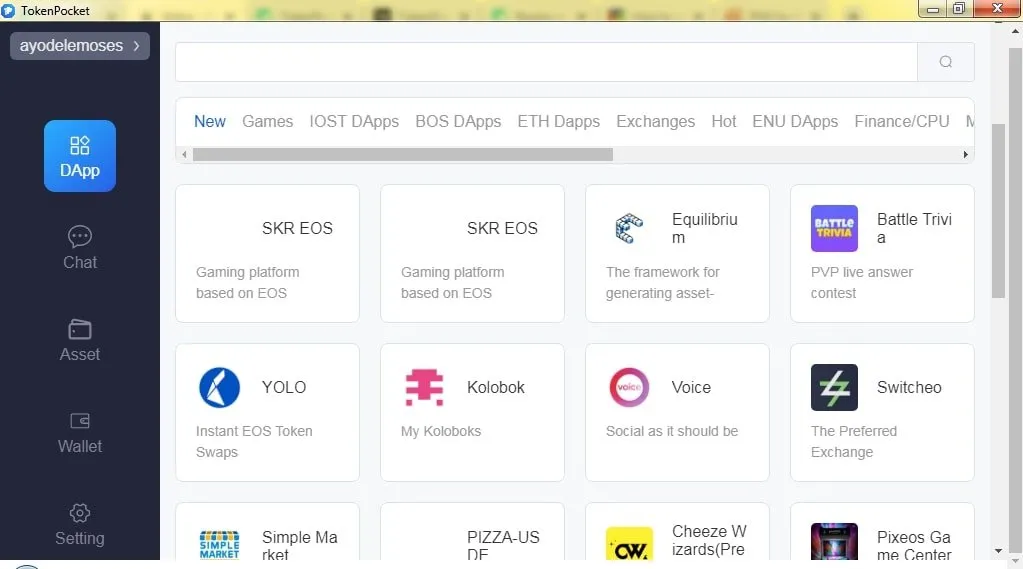Viewport: 1023px width, 569px height.
Task: Click "Social as it should be" text
Action: (x=671, y=431)
